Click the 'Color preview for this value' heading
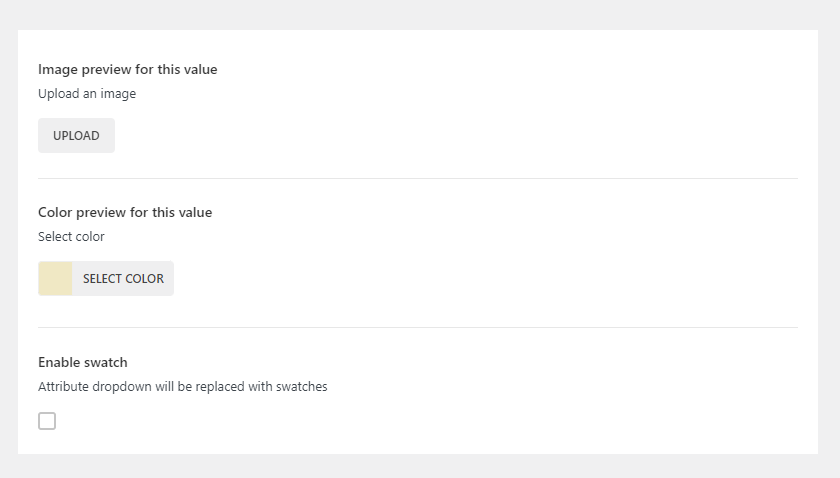This screenshot has width=840, height=478. [125, 212]
